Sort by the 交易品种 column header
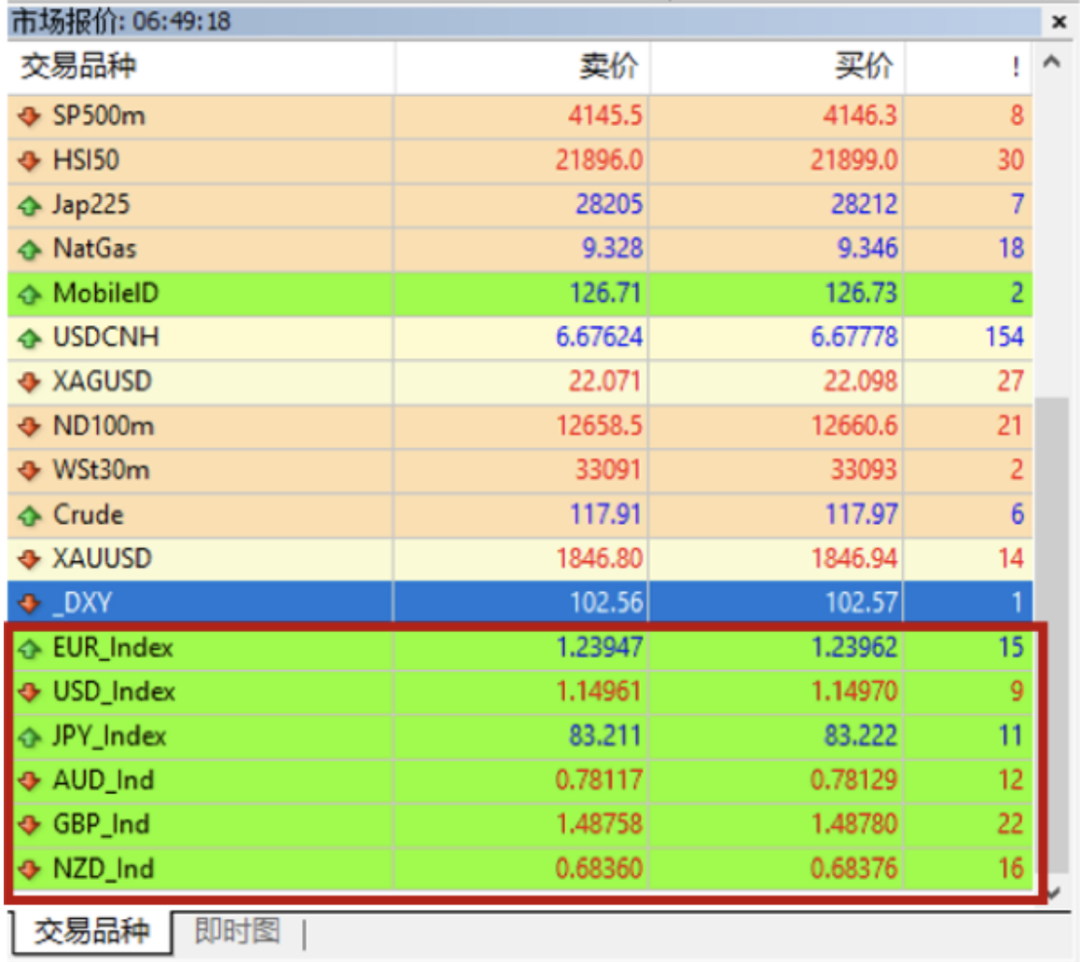This screenshot has height=962, width=1080. pos(200,67)
